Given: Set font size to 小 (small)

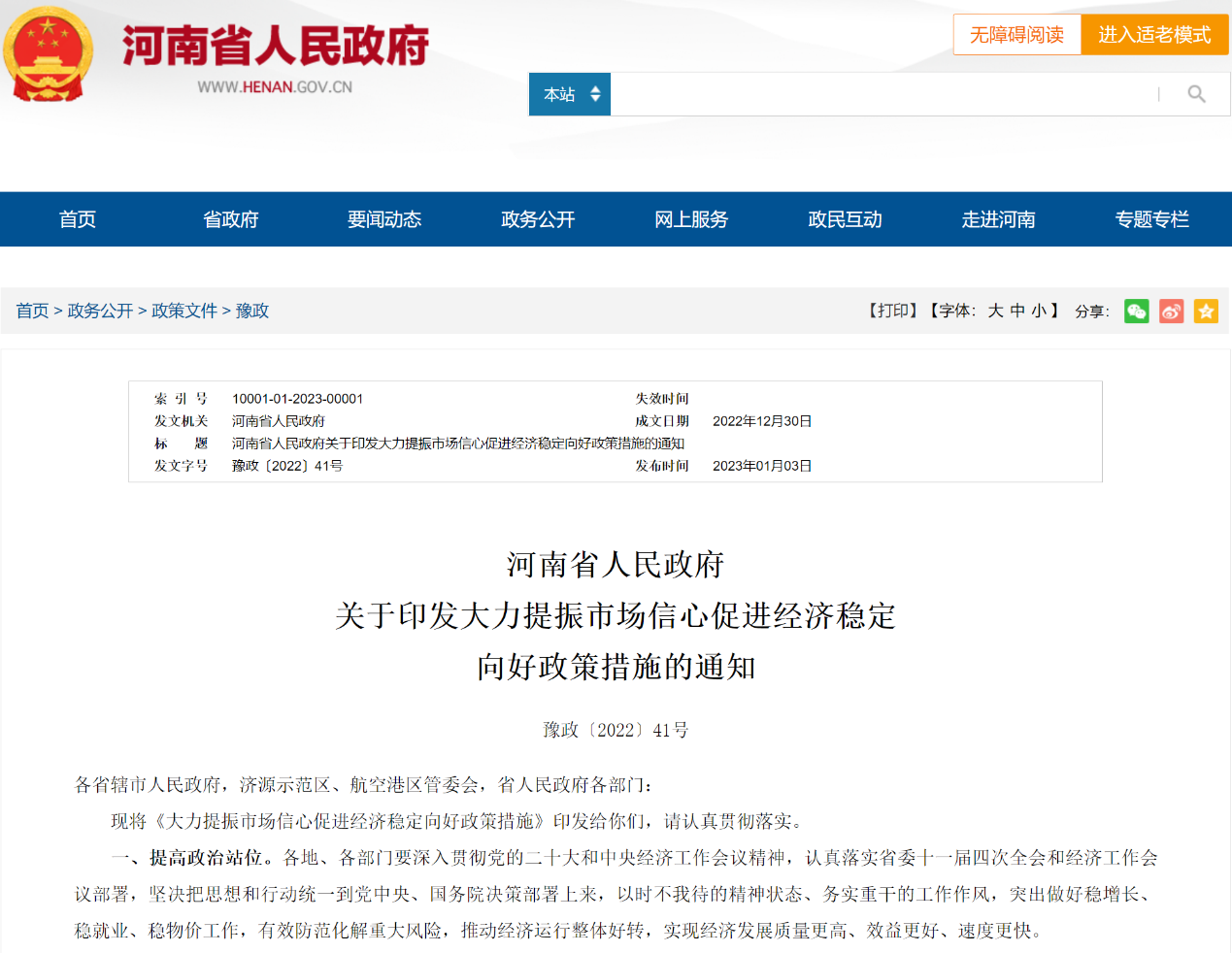Looking at the screenshot, I should [1039, 311].
